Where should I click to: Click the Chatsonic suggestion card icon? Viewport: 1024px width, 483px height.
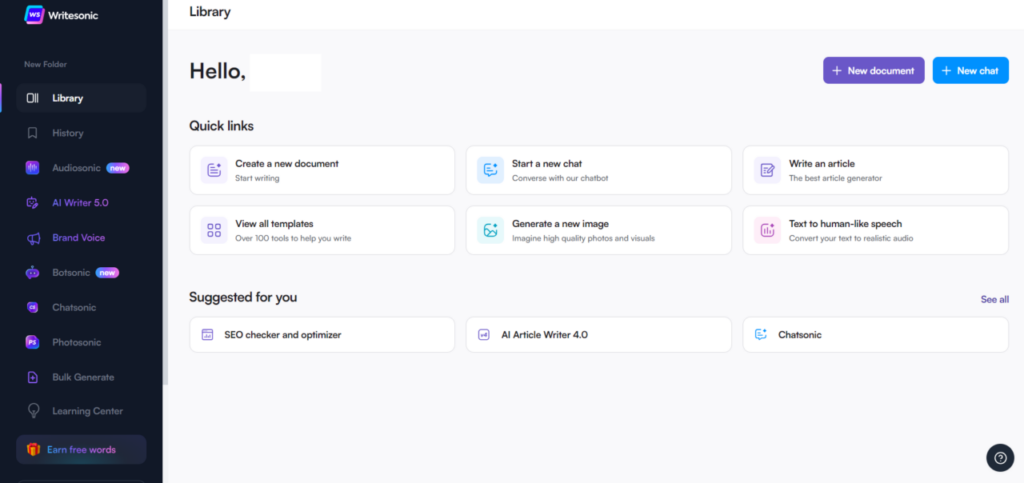[761, 335]
